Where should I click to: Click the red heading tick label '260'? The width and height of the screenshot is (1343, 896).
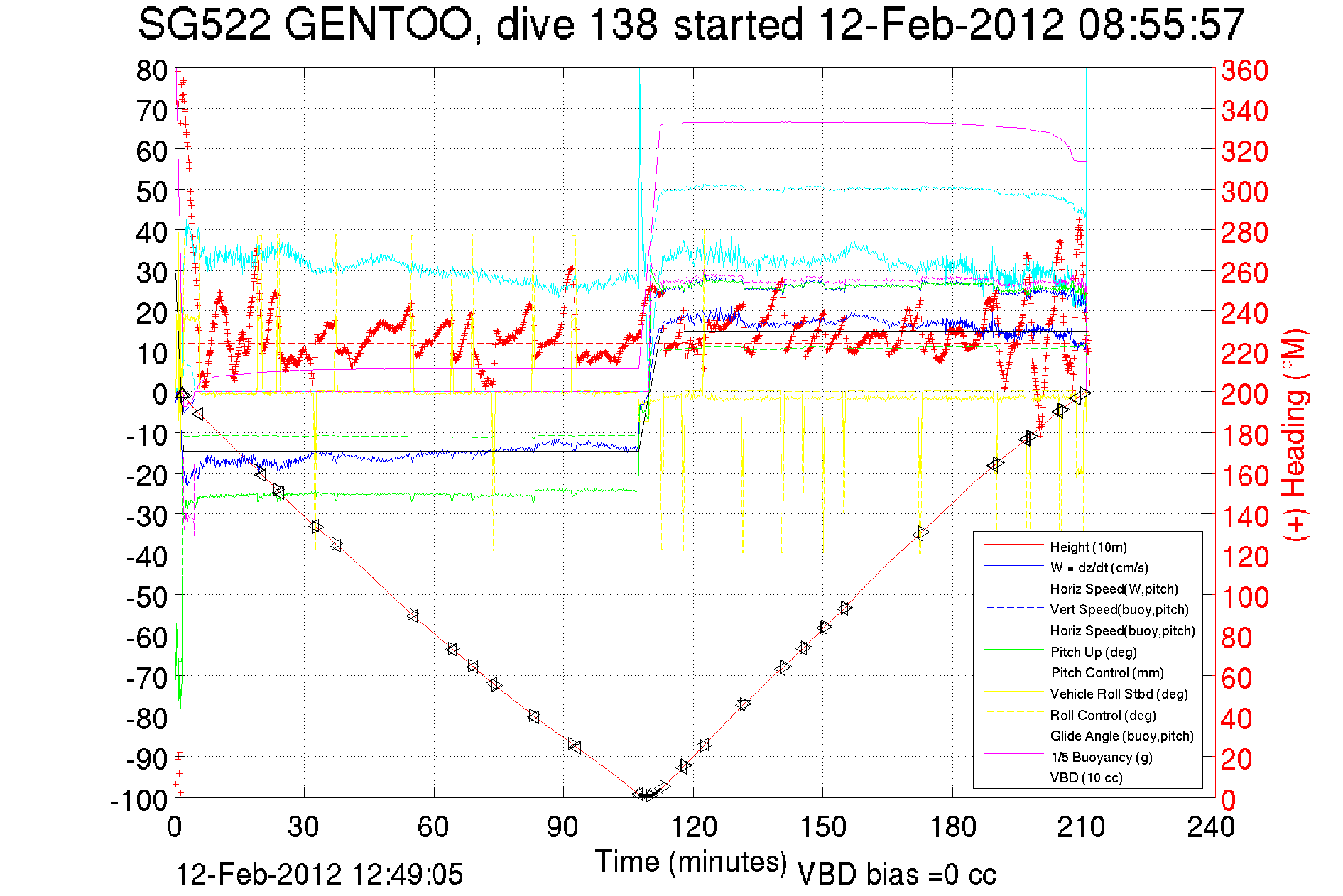pyautogui.click(x=1244, y=273)
